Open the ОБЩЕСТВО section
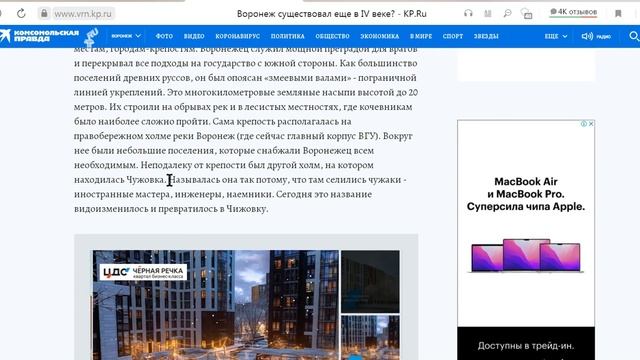640x360 pixels. coord(332,36)
